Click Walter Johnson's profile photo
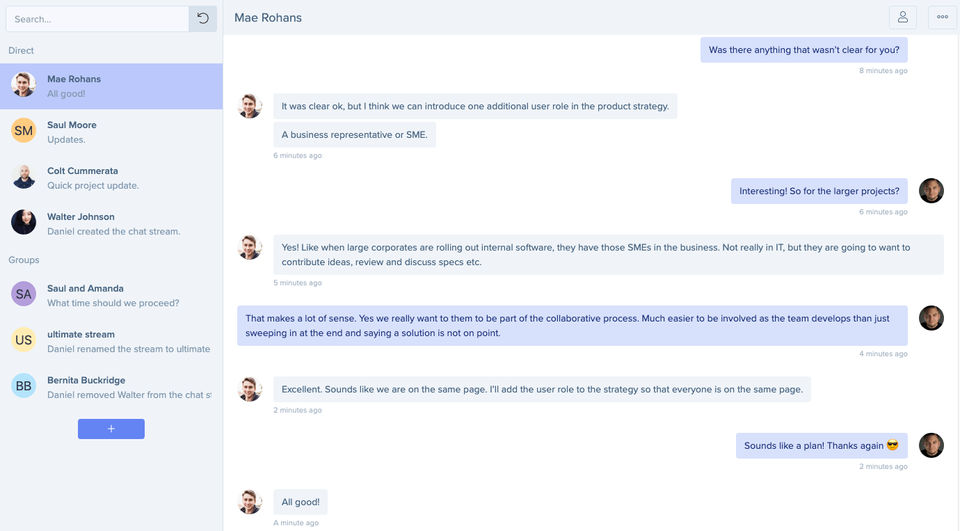The height and width of the screenshot is (531, 960). (x=24, y=222)
